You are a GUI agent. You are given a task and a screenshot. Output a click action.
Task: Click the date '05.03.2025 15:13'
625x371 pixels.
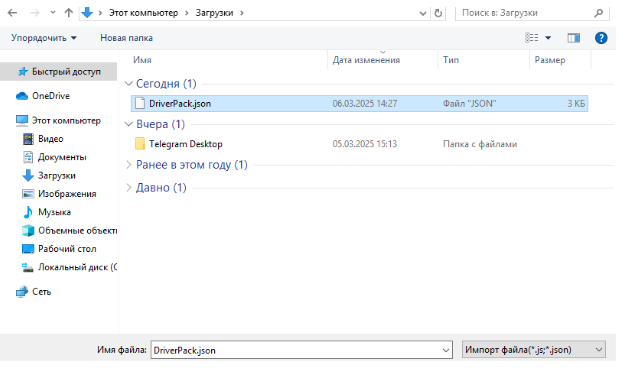pyautogui.click(x=365, y=144)
